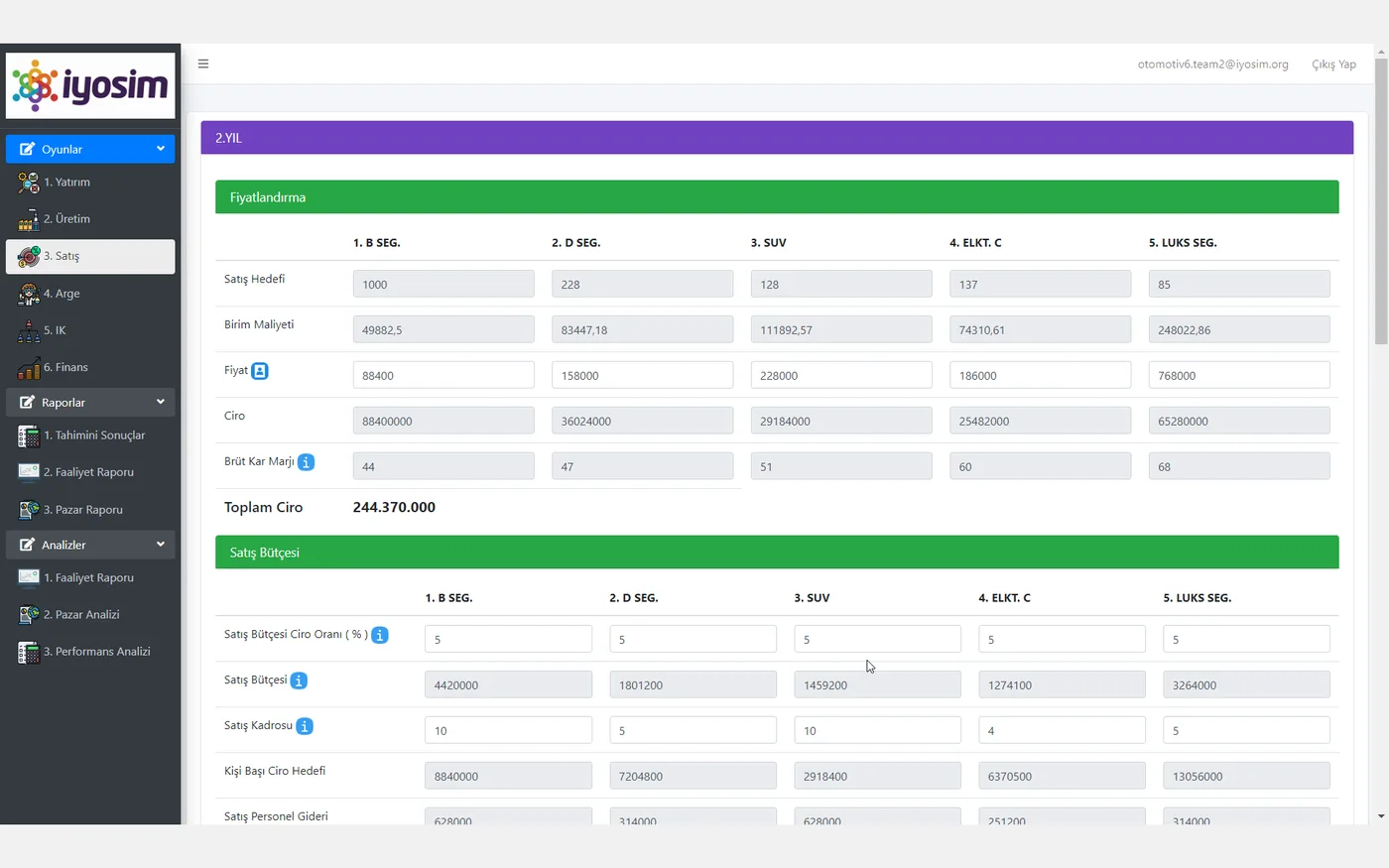
Task: Show info for Satış Bütçesi Ciro Oranı
Action: [x=380, y=635]
